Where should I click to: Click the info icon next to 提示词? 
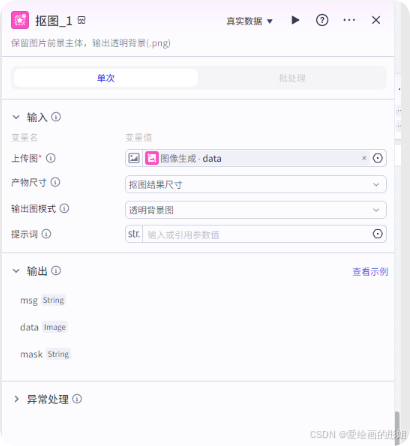pos(46,234)
